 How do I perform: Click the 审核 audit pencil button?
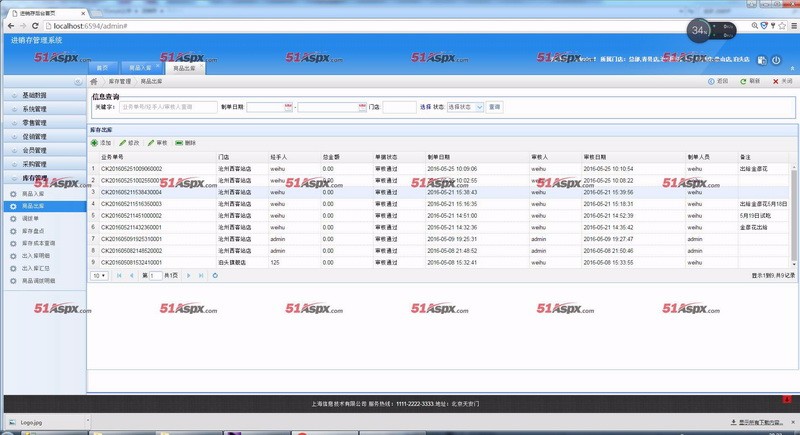point(158,143)
